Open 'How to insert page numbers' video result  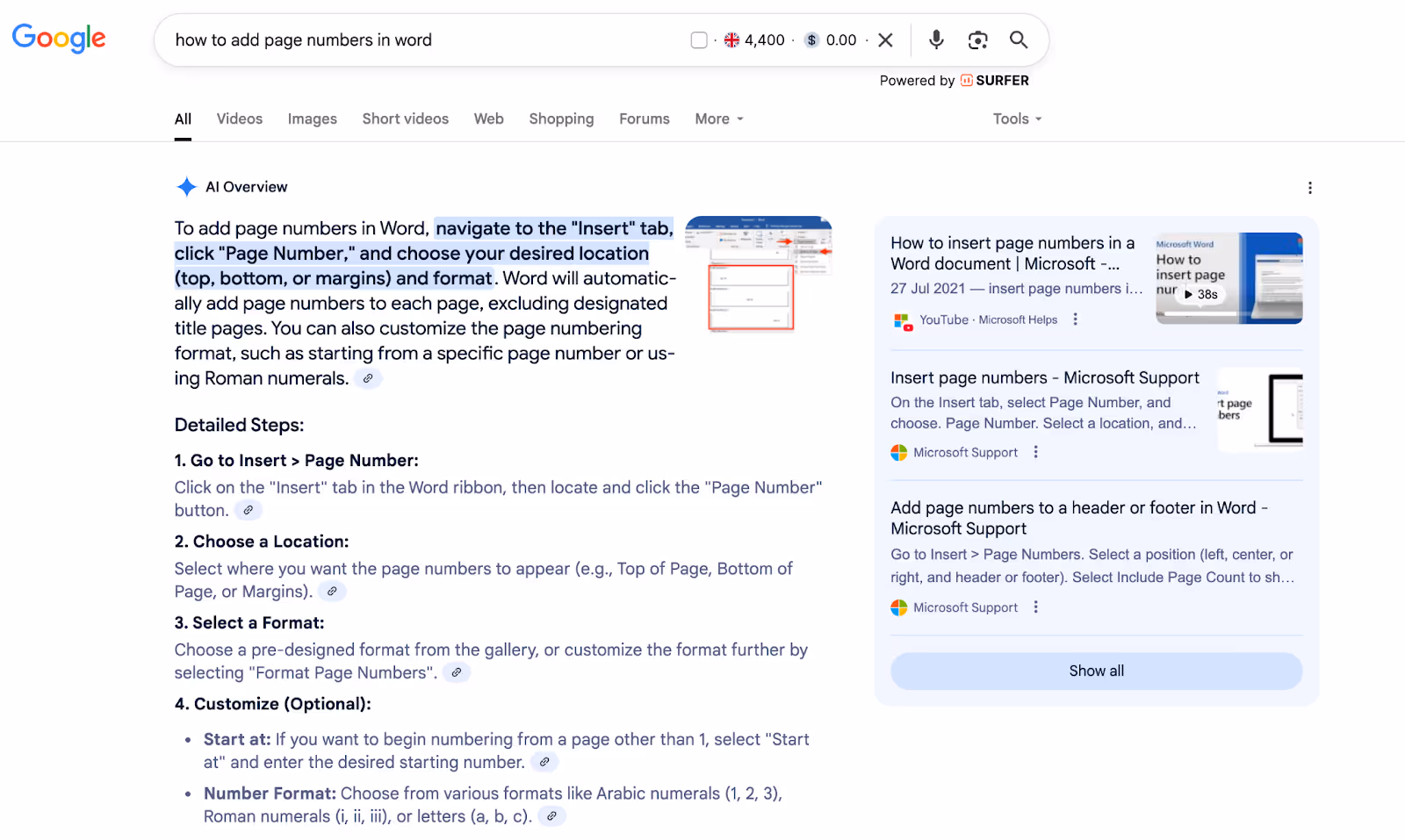[x=1013, y=253]
